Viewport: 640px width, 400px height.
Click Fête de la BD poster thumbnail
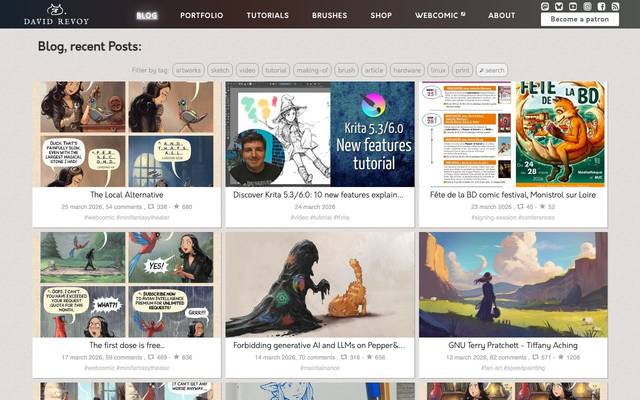(x=513, y=134)
